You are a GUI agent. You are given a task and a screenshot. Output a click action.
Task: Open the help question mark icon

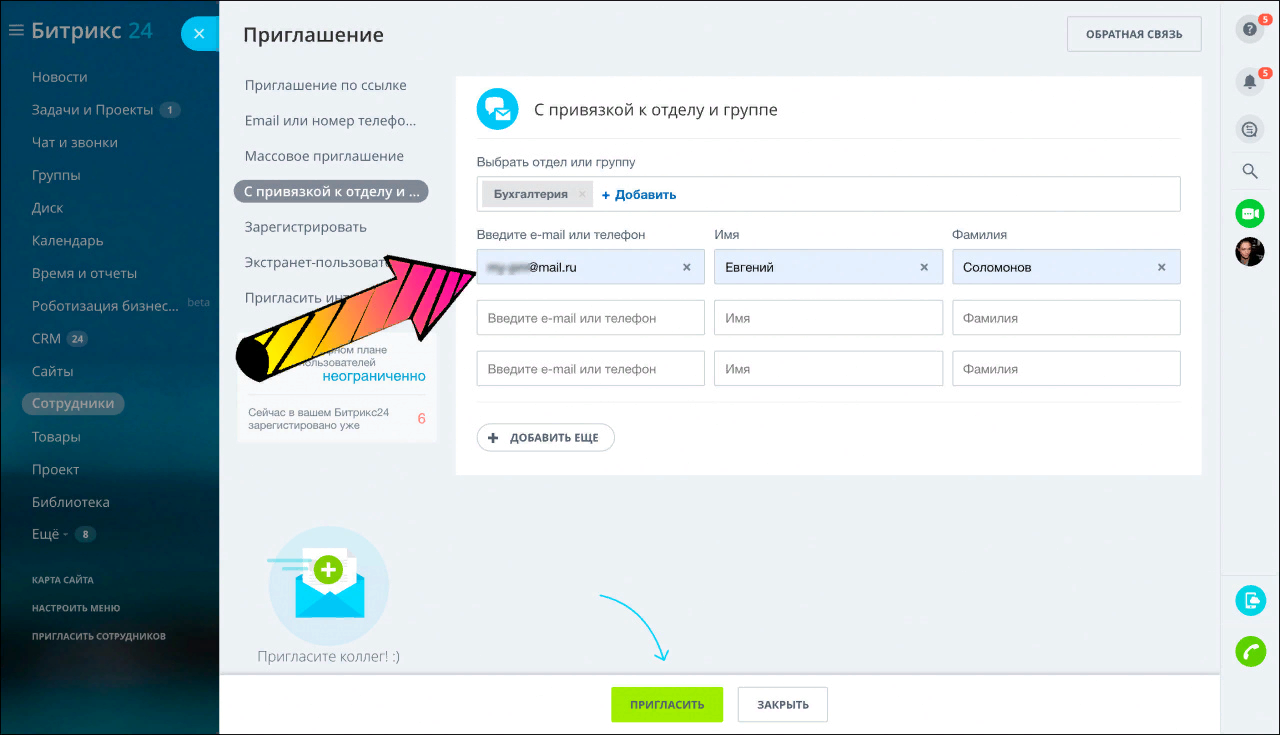point(1249,30)
